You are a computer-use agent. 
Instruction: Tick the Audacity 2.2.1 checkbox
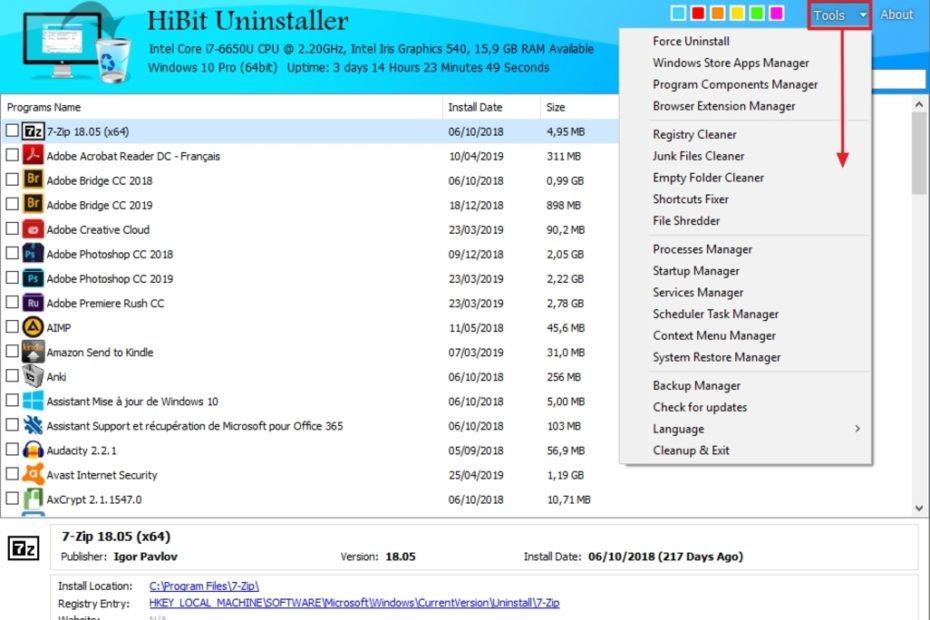(12, 449)
